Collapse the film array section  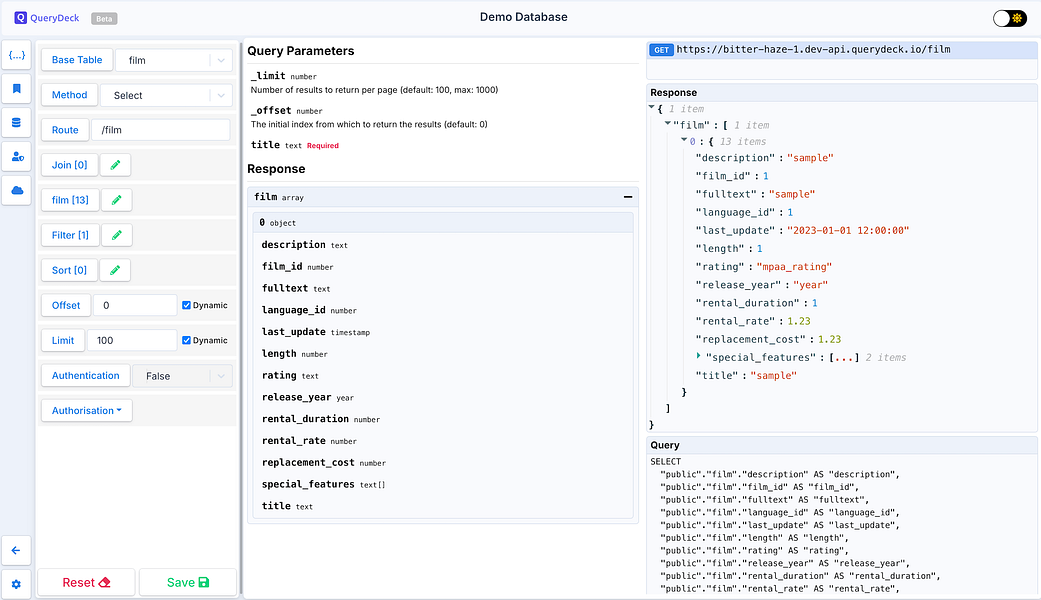point(627,198)
